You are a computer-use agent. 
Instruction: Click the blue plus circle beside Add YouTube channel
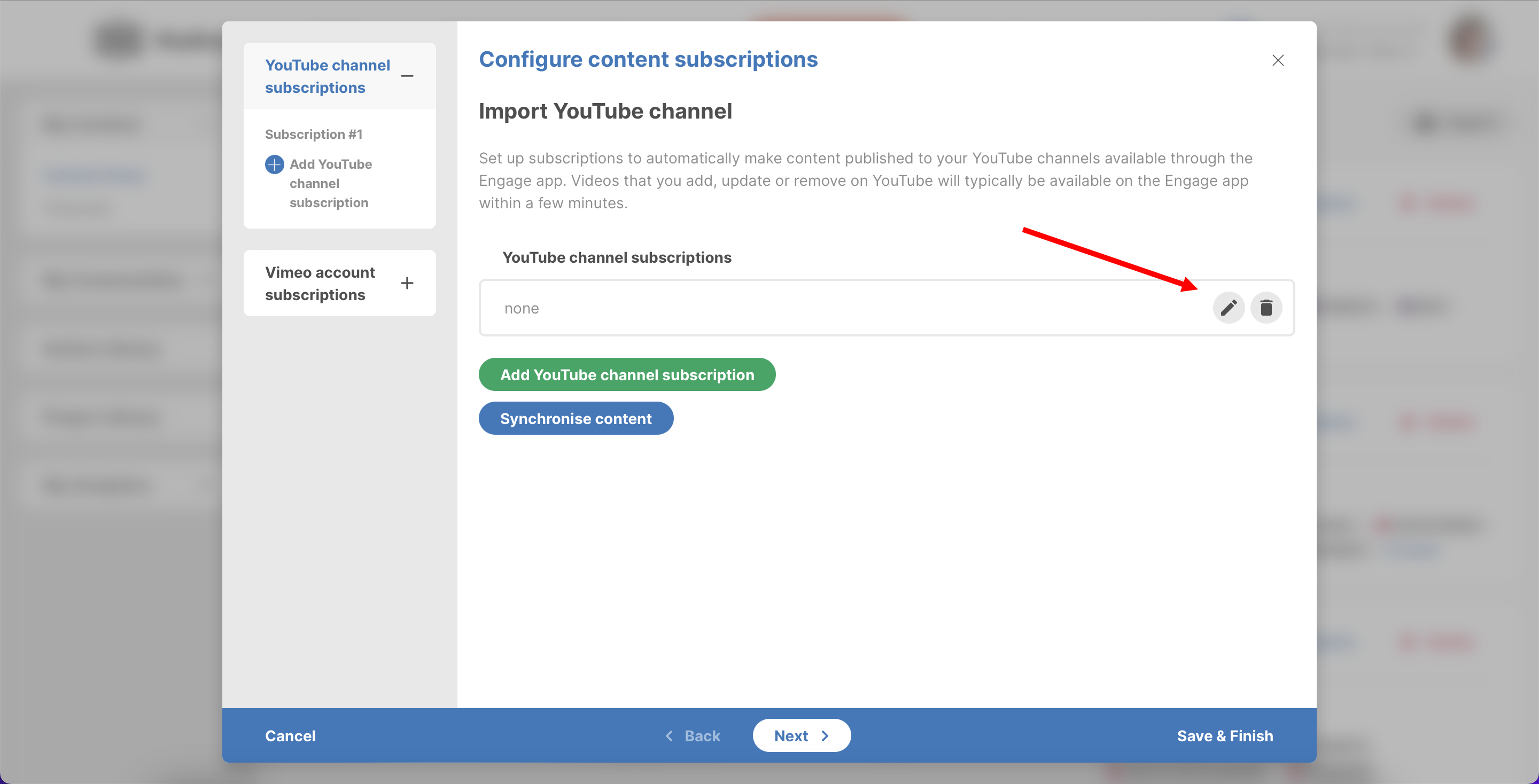(x=274, y=164)
